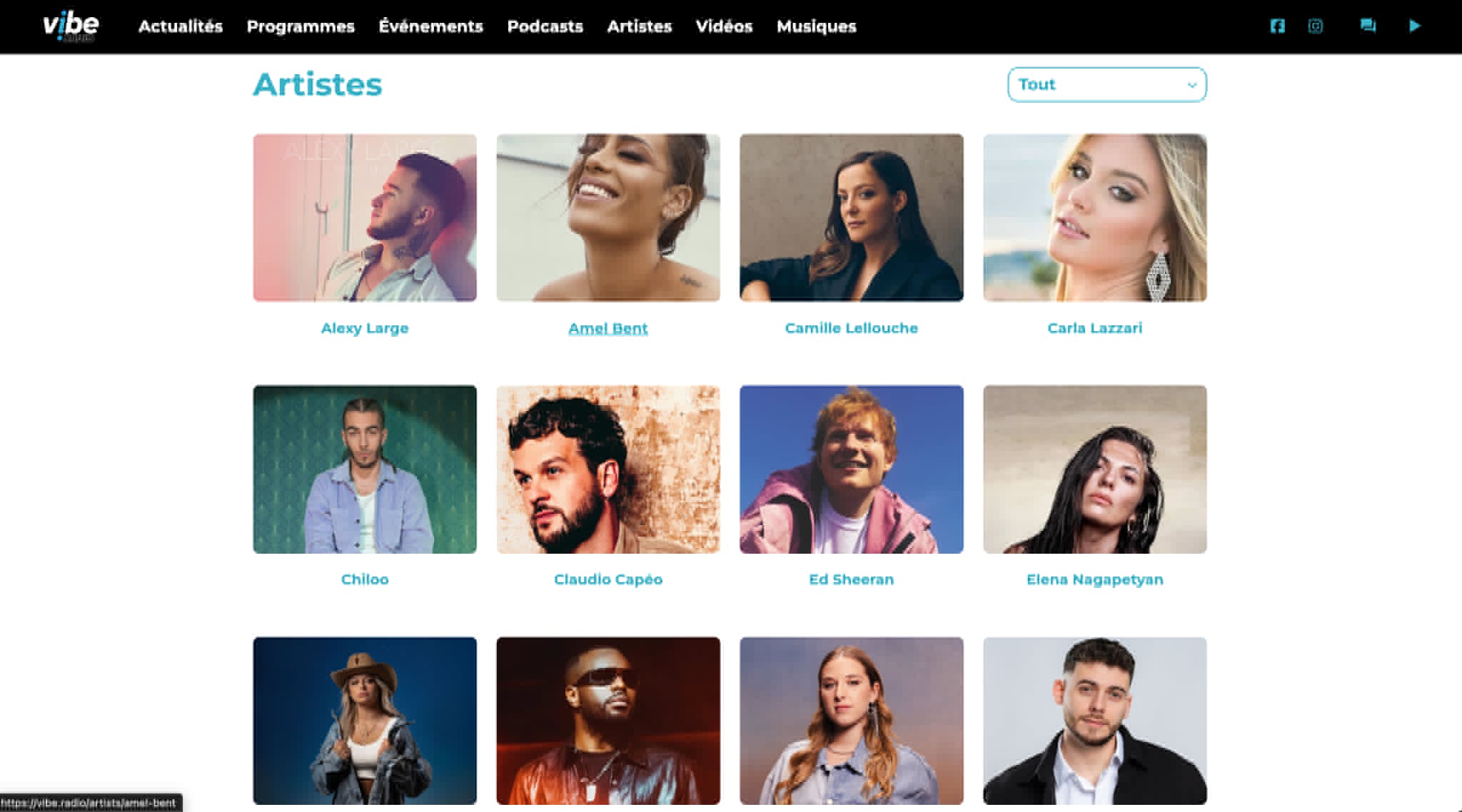This screenshot has height=812, width=1462.
Task: Expand the Tout filter dropdown
Action: [x=1106, y=85]
